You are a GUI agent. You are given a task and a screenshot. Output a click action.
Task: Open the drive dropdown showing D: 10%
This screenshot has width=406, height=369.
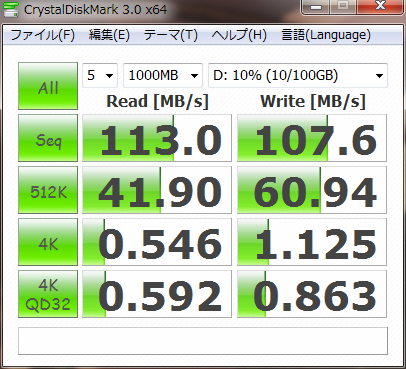point(298,75)
